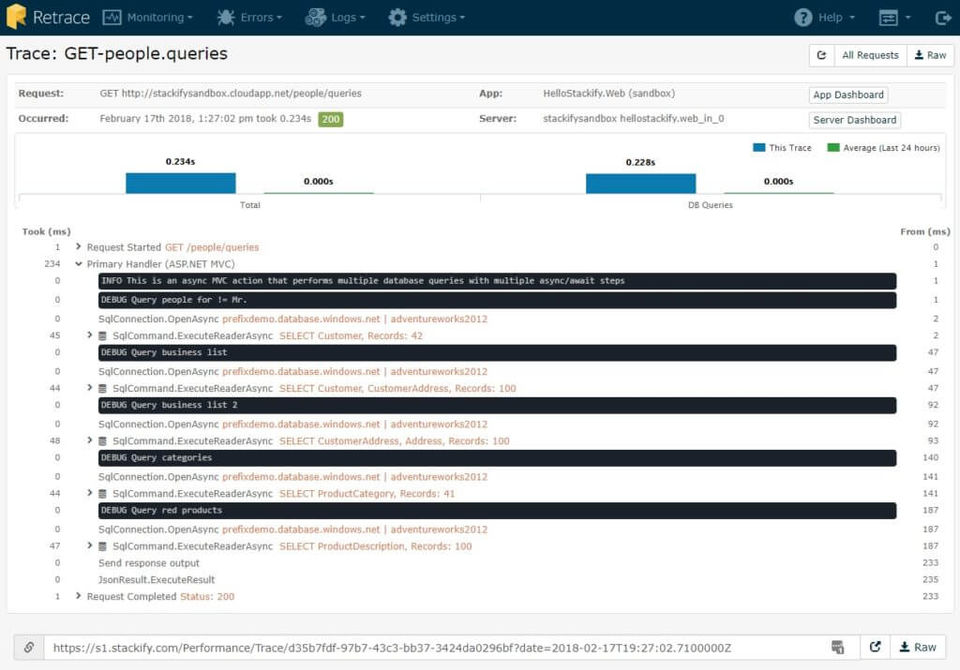960x670 pixels.
Task: Download Raw from bottom URL bar
Action: point(918,647)
